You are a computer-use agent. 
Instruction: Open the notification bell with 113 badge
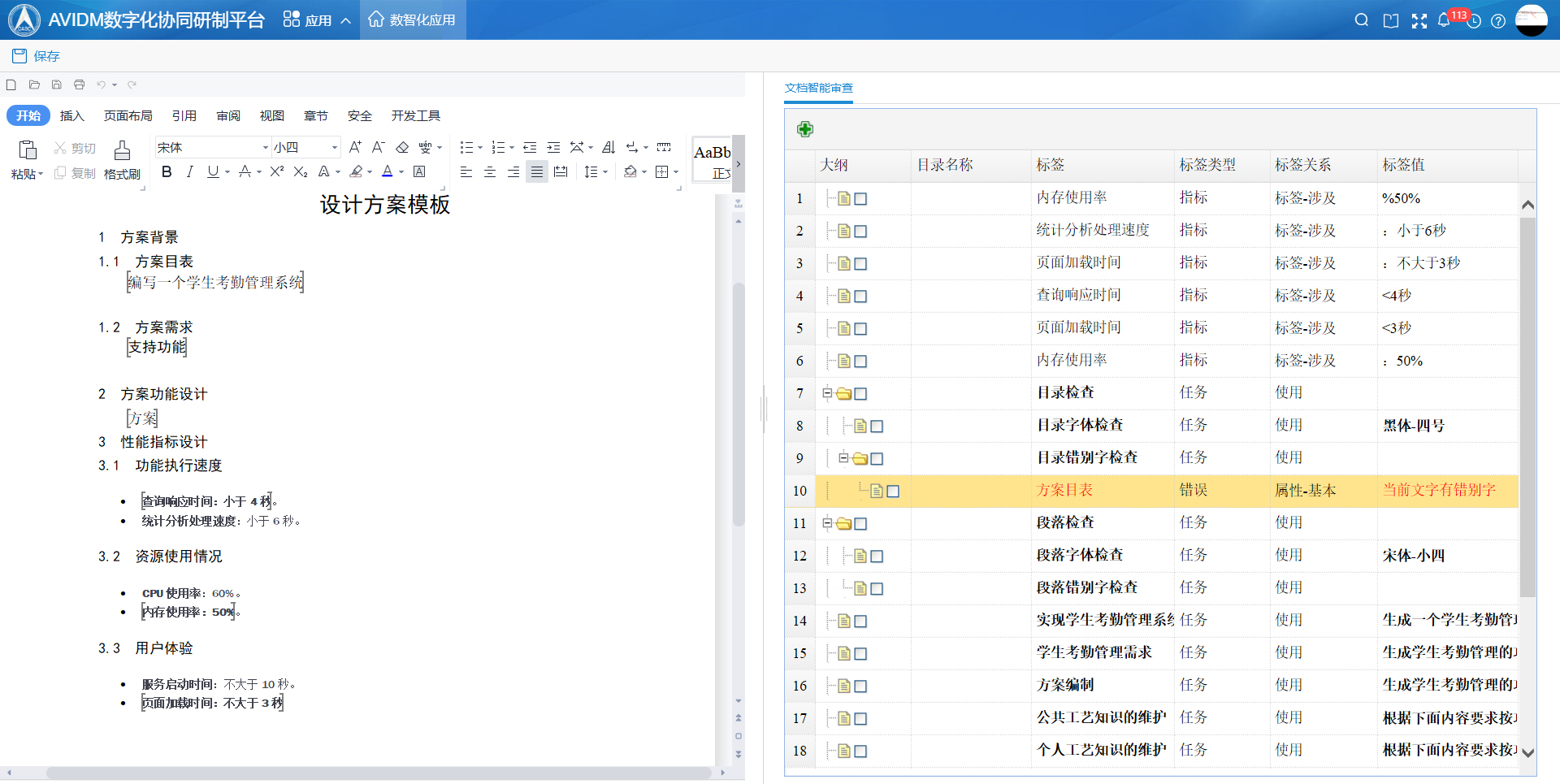pyautogui.click(x=1444, y=20)
